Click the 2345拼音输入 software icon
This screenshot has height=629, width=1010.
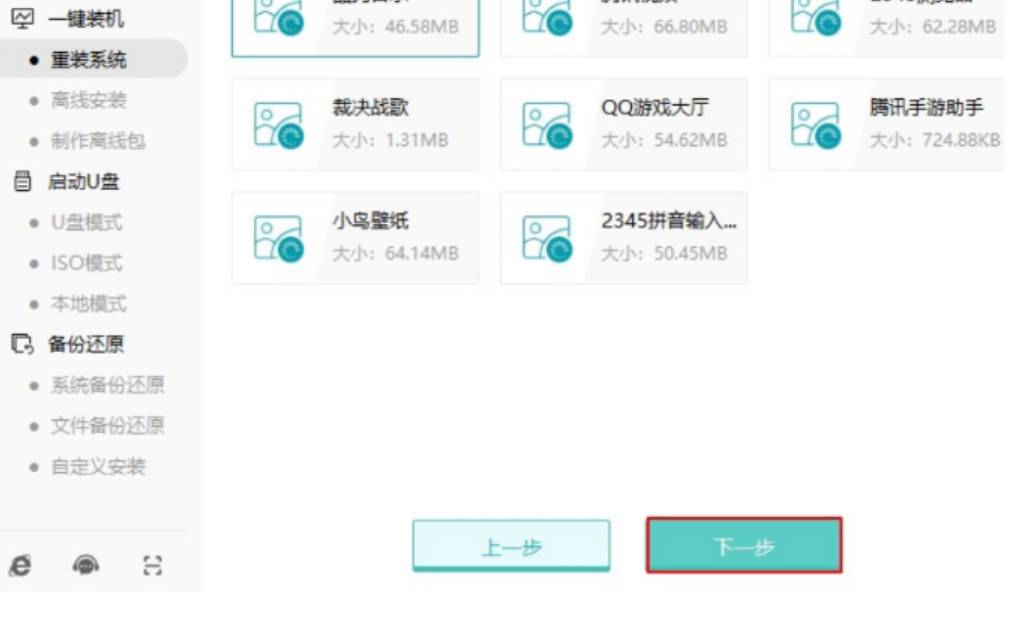pos(547,238)
